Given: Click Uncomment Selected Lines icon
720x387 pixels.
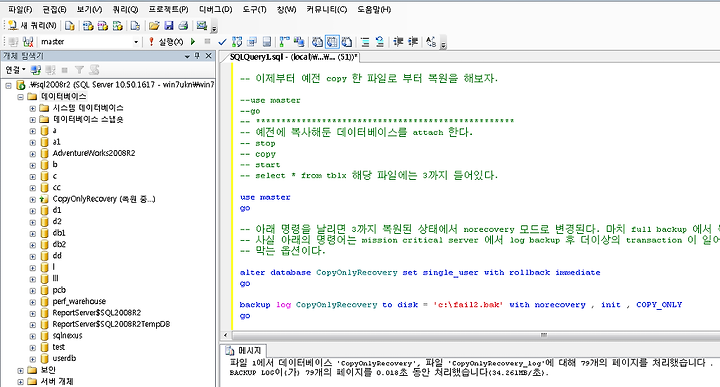Looking at the screenshot, I should pos(380,42).
